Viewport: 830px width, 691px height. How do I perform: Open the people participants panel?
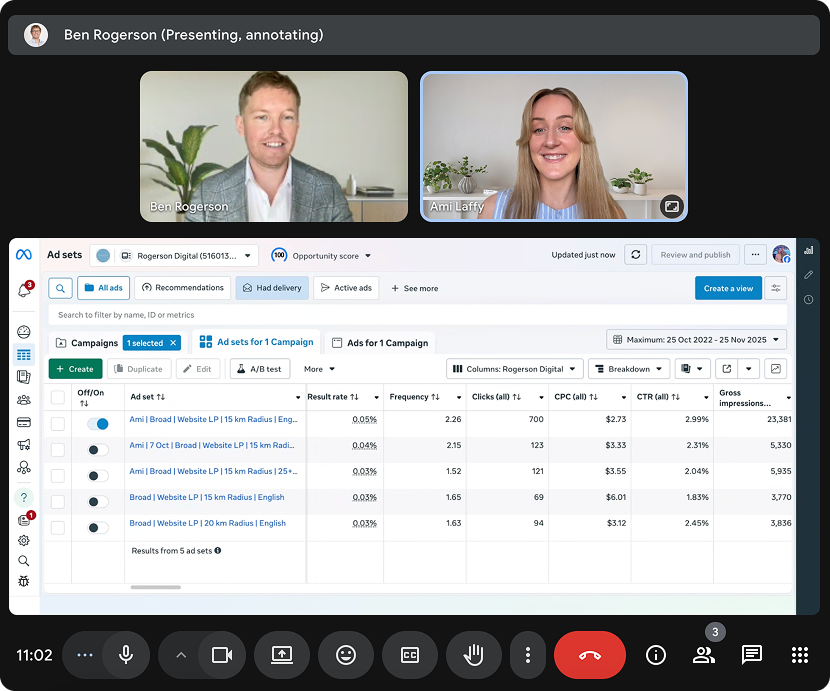click(x=704, y=655)
